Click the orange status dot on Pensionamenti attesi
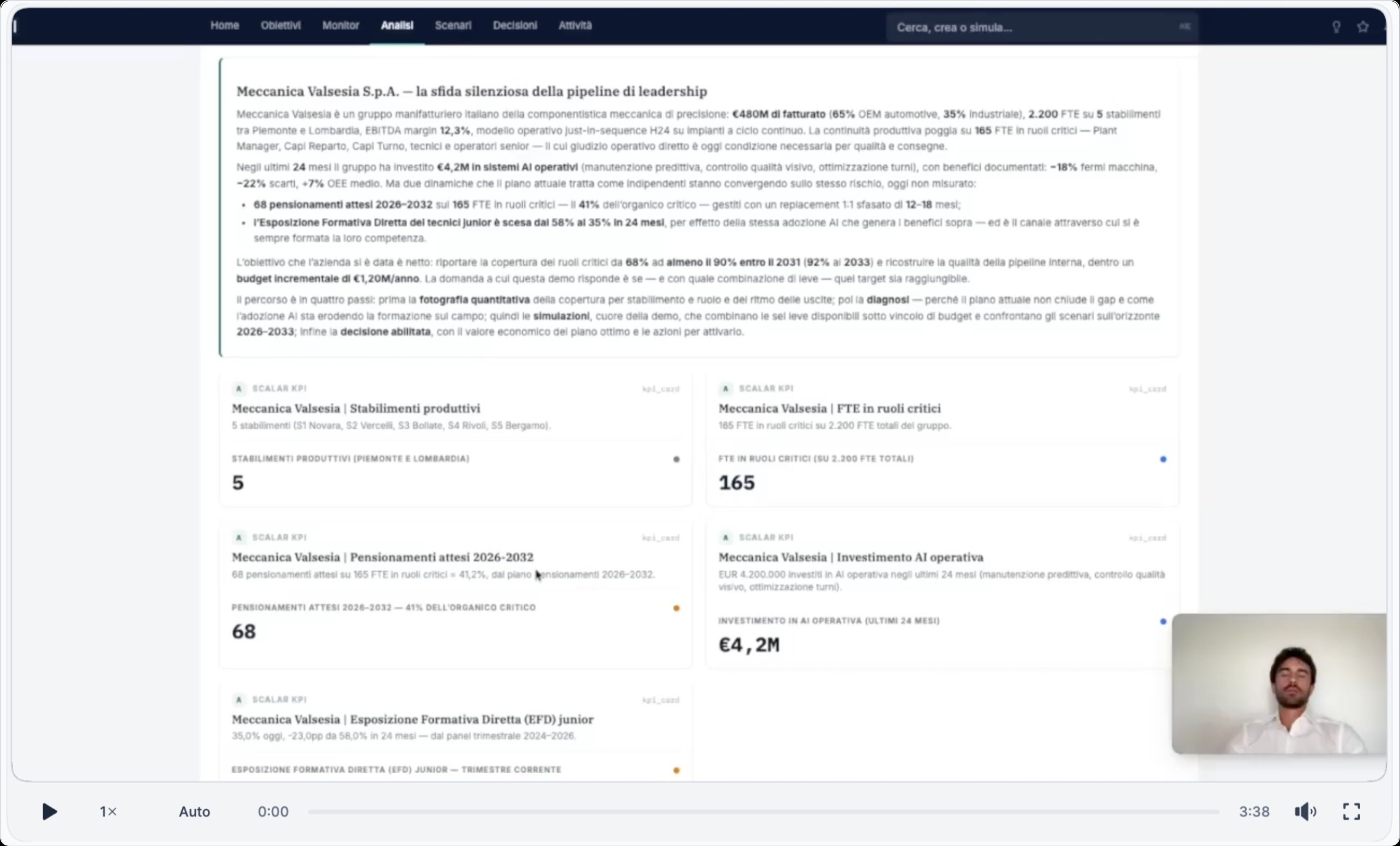The width and height of the screenshot is (1400, 846). pyautogui.click(x=676, y=608)
